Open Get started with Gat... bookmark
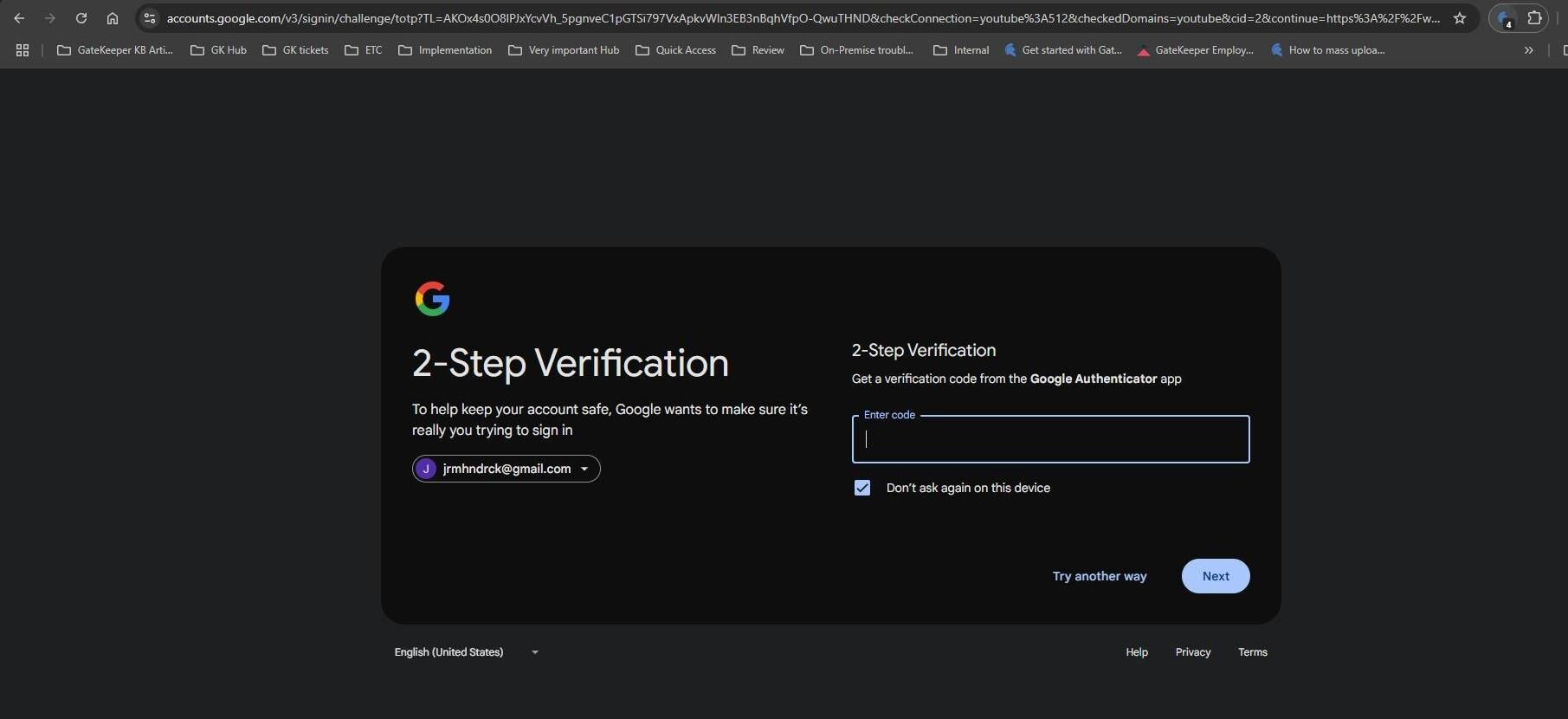1568x719 pixels. click(1062, 50)
